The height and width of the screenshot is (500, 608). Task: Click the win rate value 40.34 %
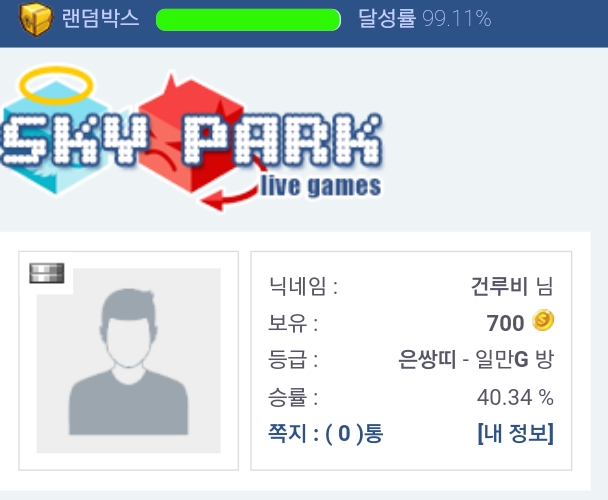click(515, 397)
